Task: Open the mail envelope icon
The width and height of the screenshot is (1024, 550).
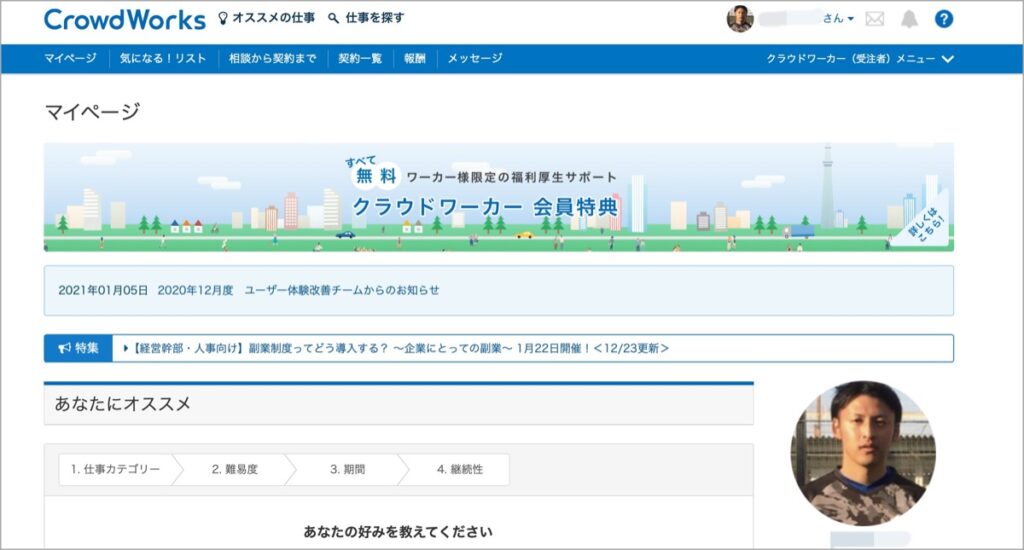Action: (874, 19)
